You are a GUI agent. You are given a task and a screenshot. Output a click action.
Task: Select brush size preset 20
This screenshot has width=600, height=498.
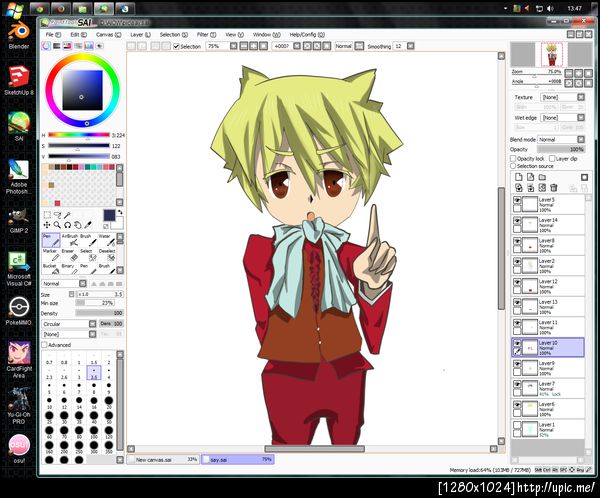[x=109, y=402]
